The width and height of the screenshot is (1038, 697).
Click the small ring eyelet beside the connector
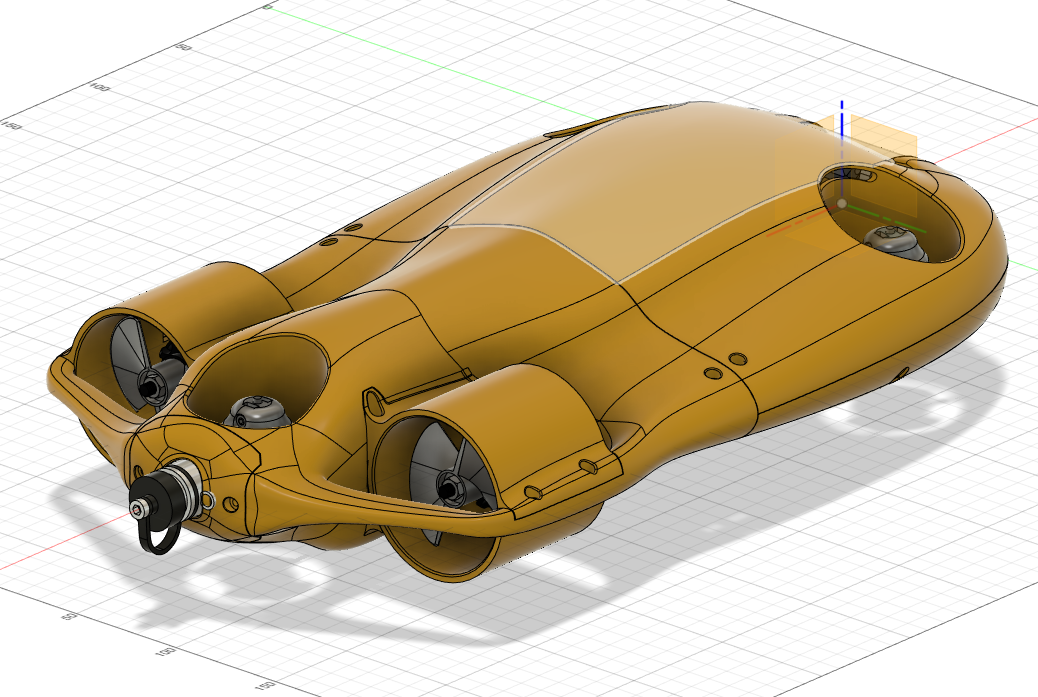click(x=208, y=500)
